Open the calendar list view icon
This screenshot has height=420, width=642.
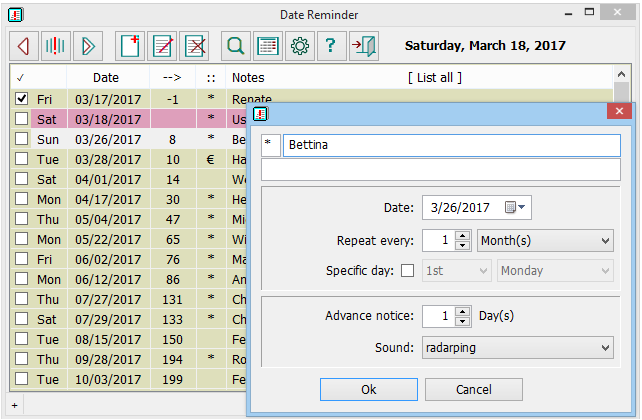268,46
